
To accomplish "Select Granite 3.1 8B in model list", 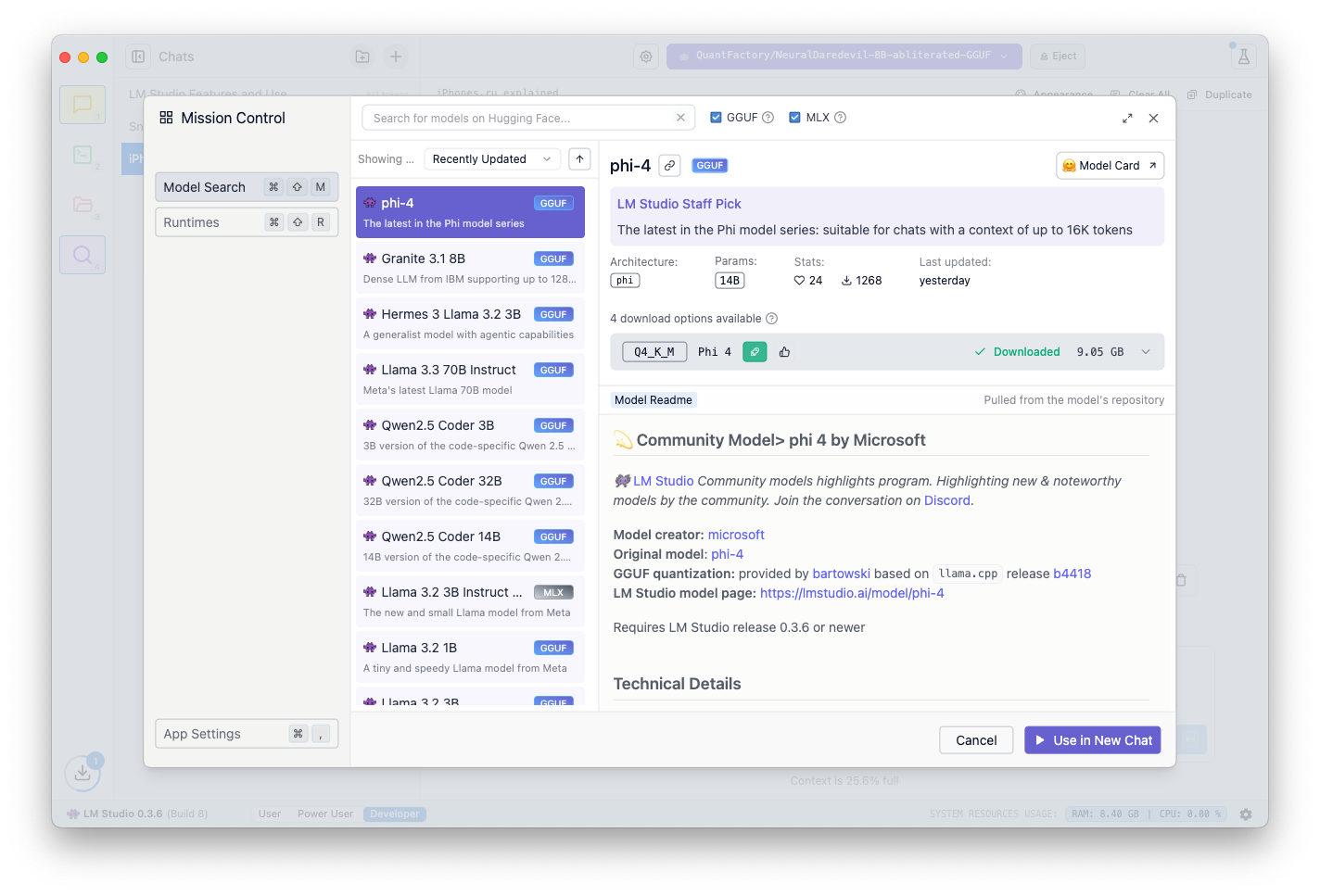I will coord(470,268).
